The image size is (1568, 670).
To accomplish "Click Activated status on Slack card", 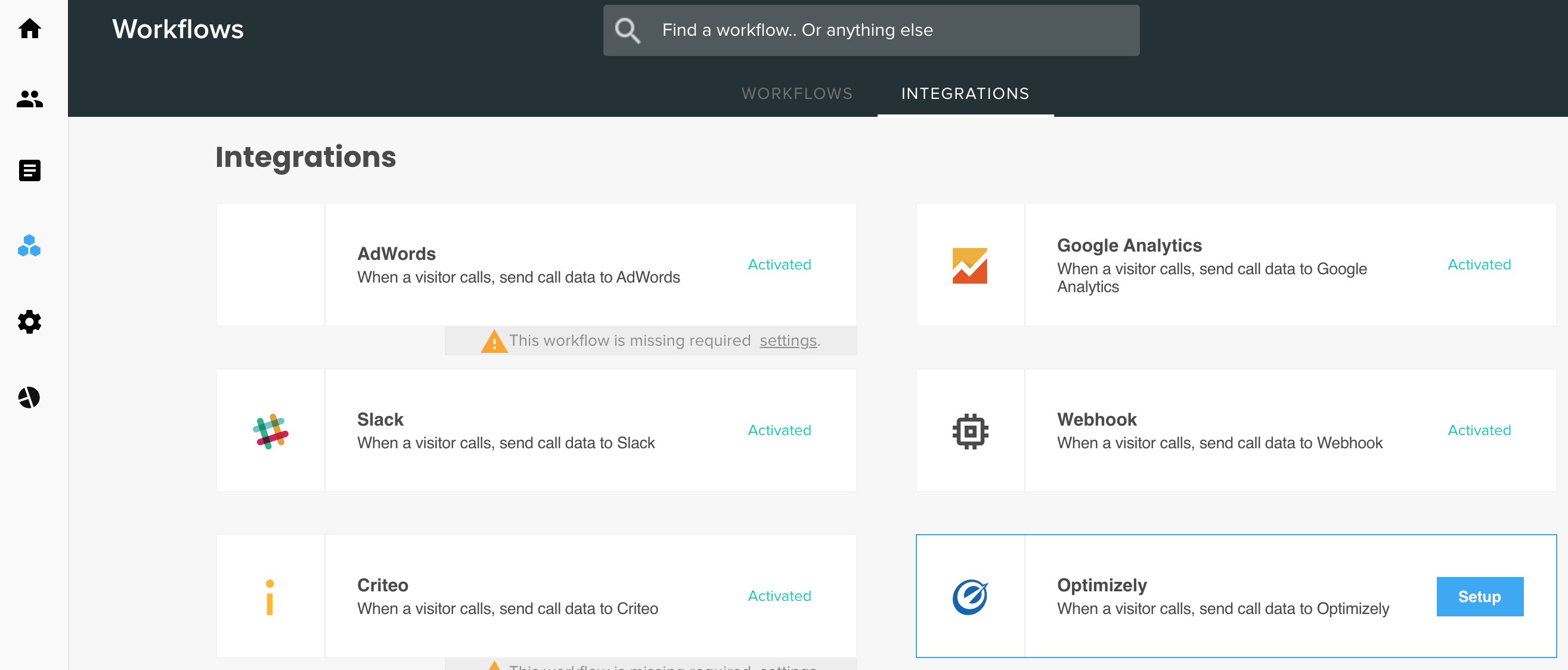I will coord(779,430).
